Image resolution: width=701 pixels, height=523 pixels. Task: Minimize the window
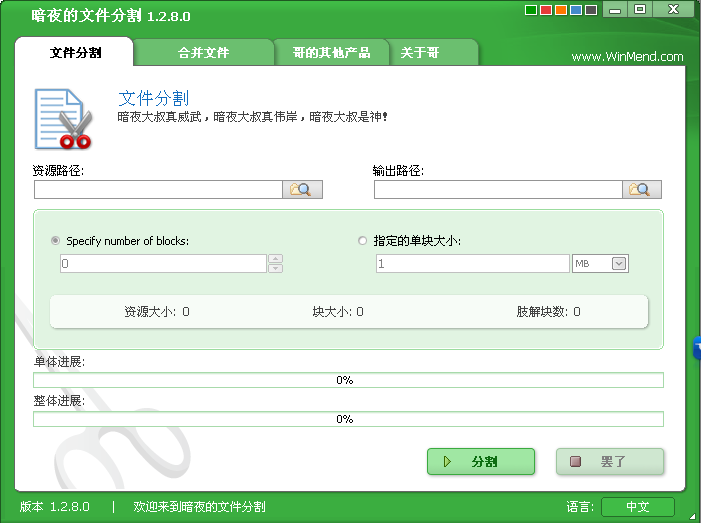[x=615, y=9]
